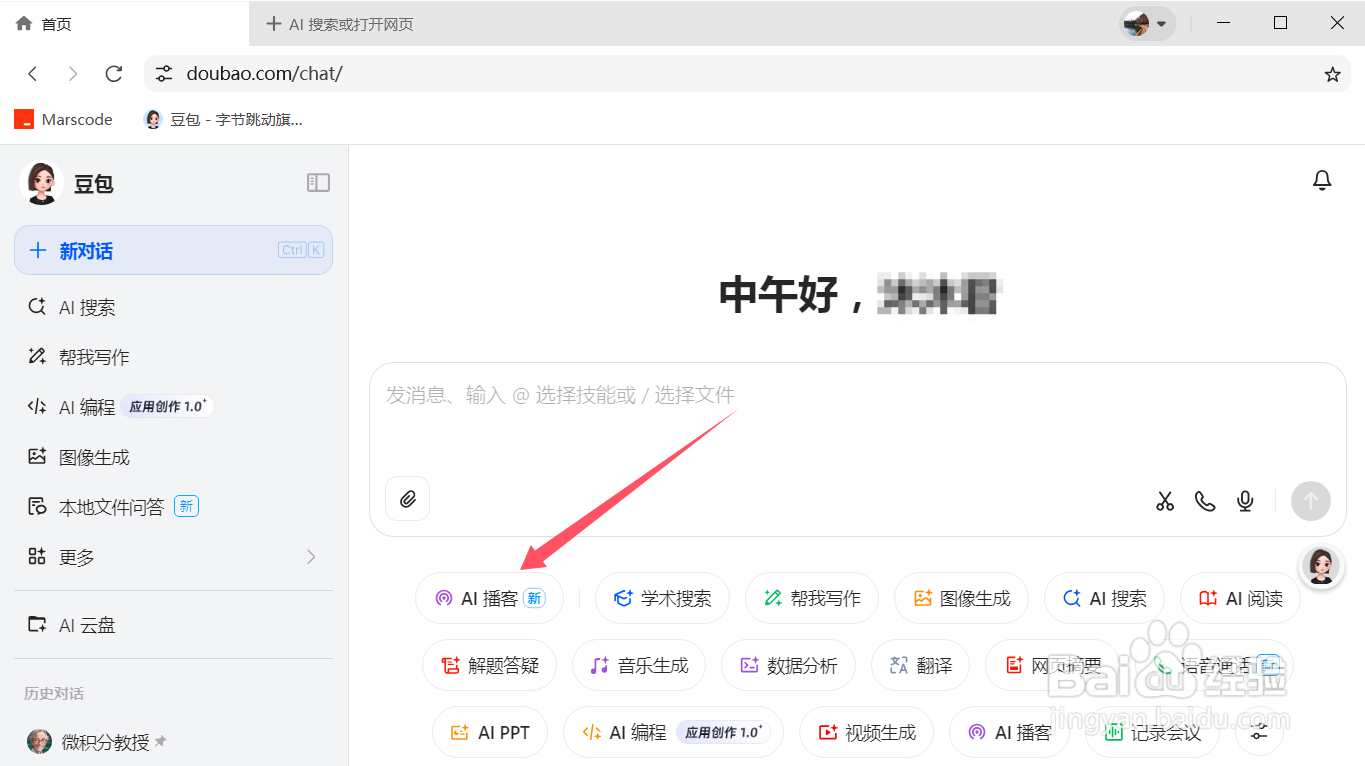Click the send arrow button
The height and width of the screenshot is (766, 1365).
point(1311,501)
